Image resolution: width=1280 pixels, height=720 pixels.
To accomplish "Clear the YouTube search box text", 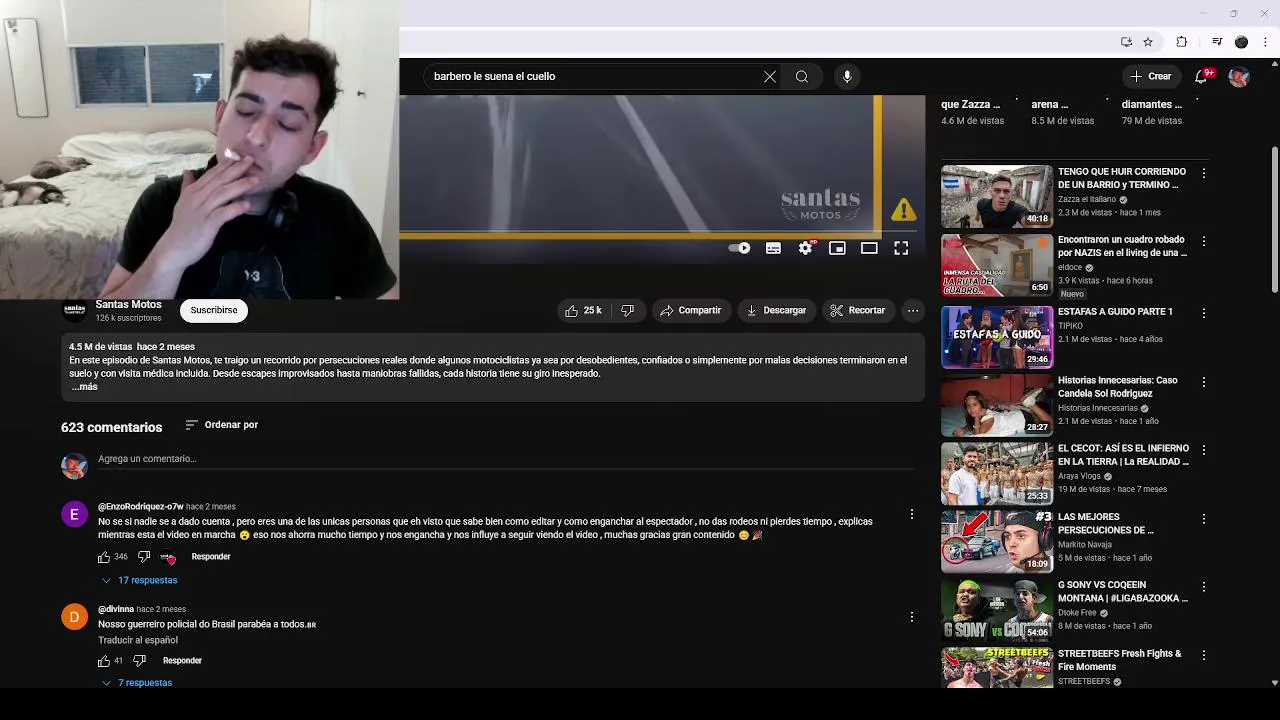I will coord(770,76).
